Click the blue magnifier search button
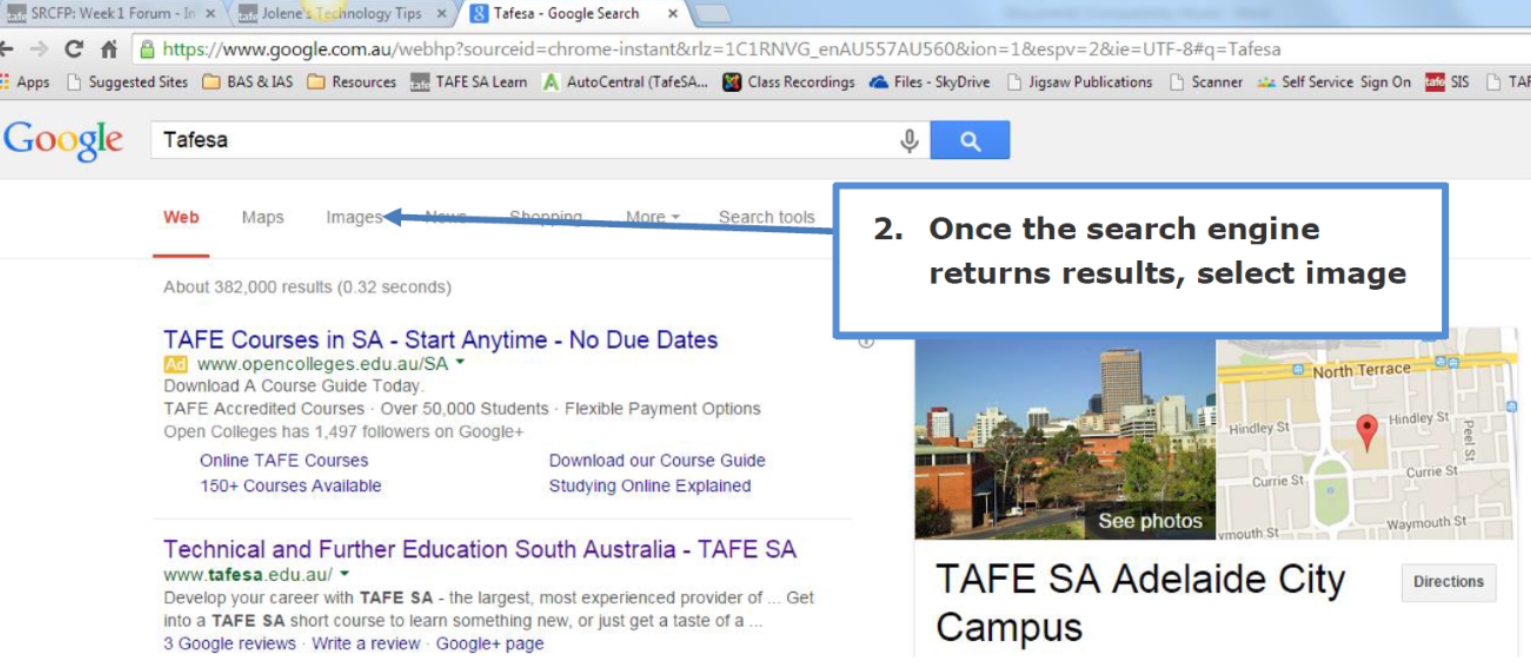This screenshot has width=1531, height=667. [970, 141]
